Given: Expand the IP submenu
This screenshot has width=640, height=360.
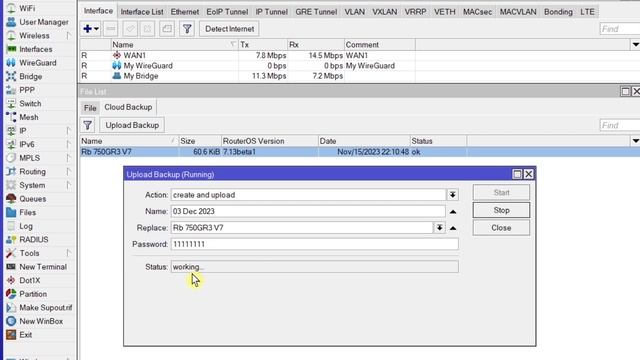Looking at the screenshot, I should pos(68,131).
